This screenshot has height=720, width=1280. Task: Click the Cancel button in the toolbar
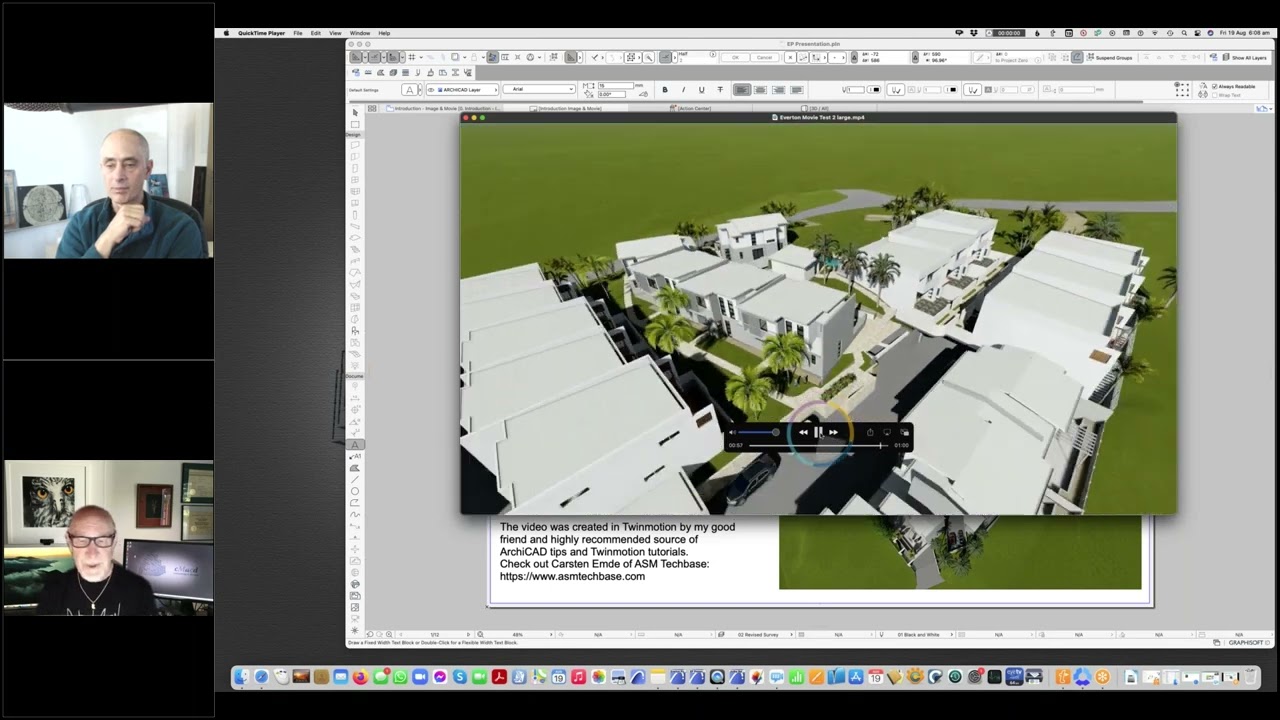pos(764,58)
